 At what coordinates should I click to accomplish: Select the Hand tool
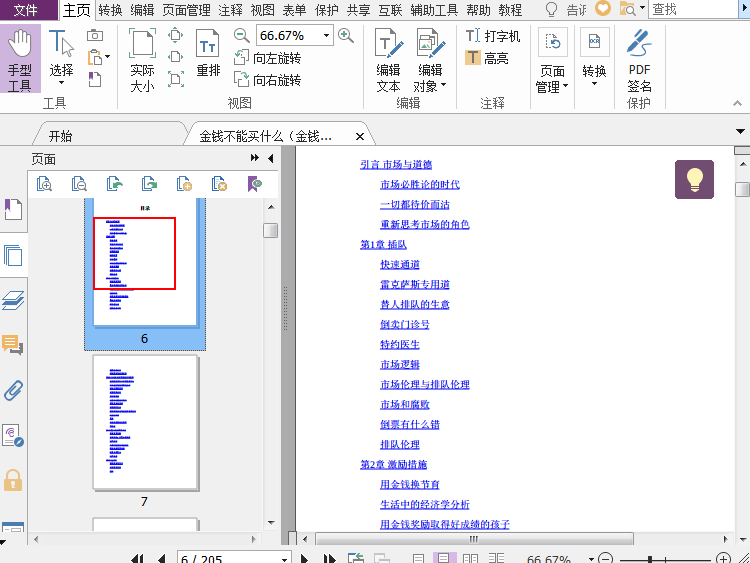[x=20, y=59]
